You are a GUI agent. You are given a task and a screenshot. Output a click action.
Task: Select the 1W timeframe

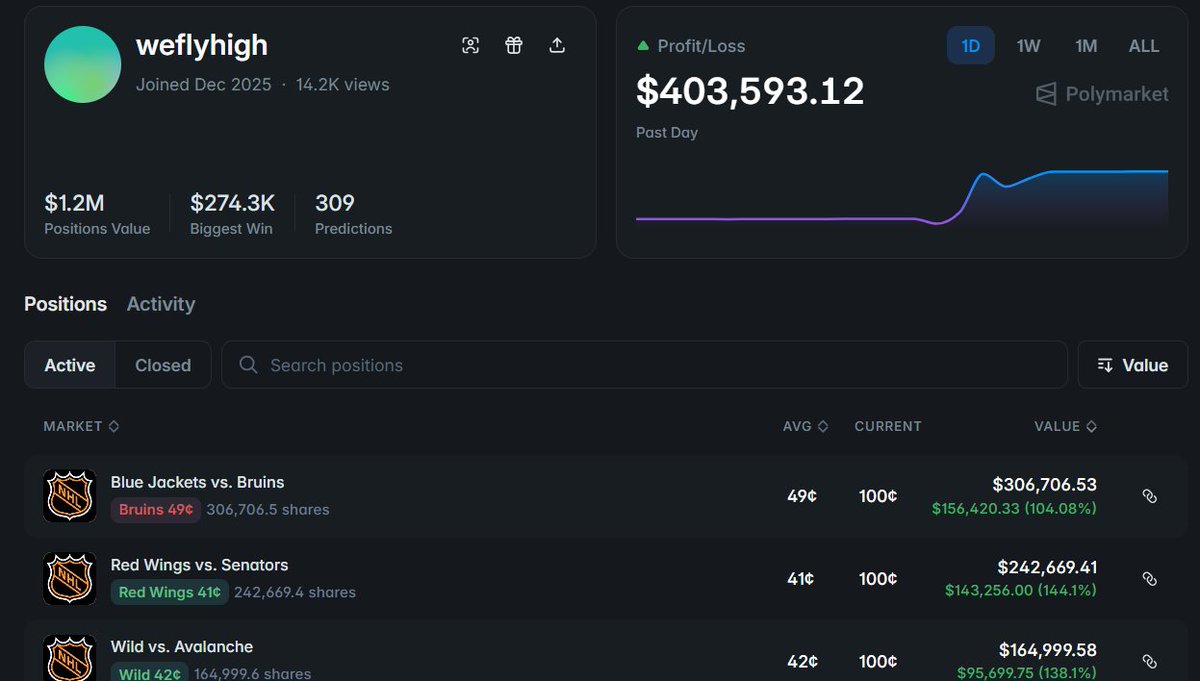[x=1028, y=46]
